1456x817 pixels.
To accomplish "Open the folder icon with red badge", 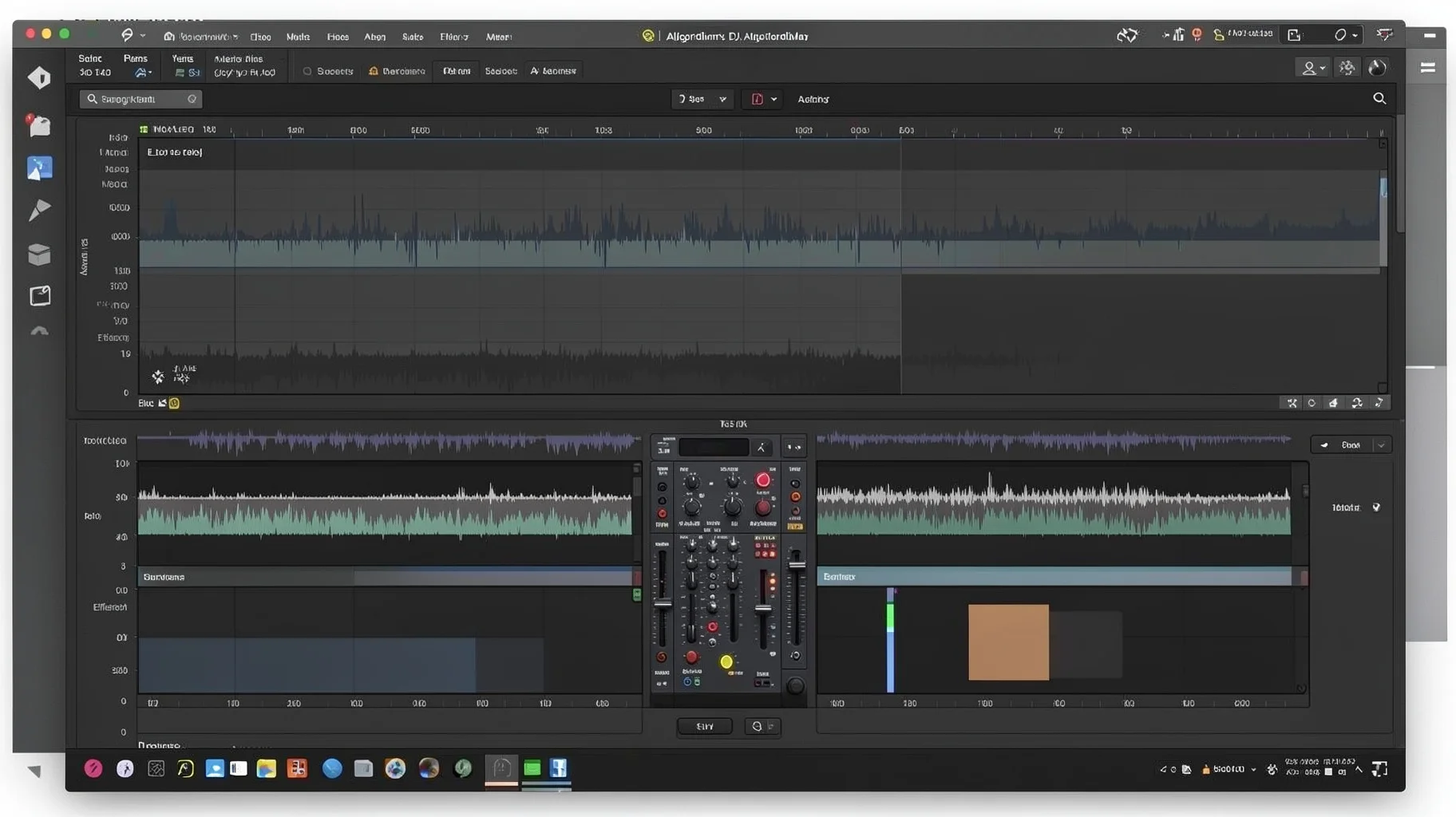I will (x=39, y=124).
